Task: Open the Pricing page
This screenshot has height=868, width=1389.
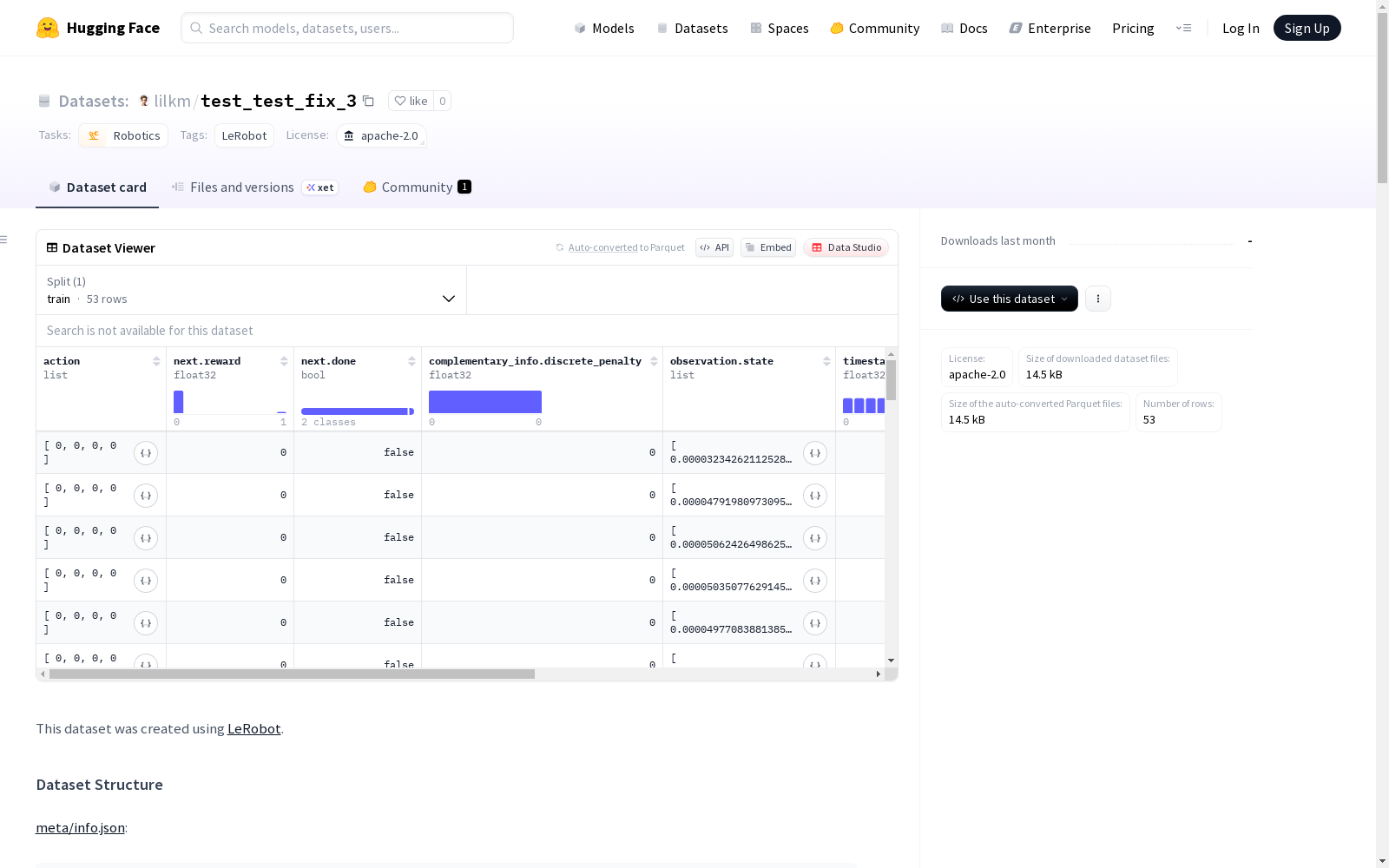Action: click(1133, 28)
